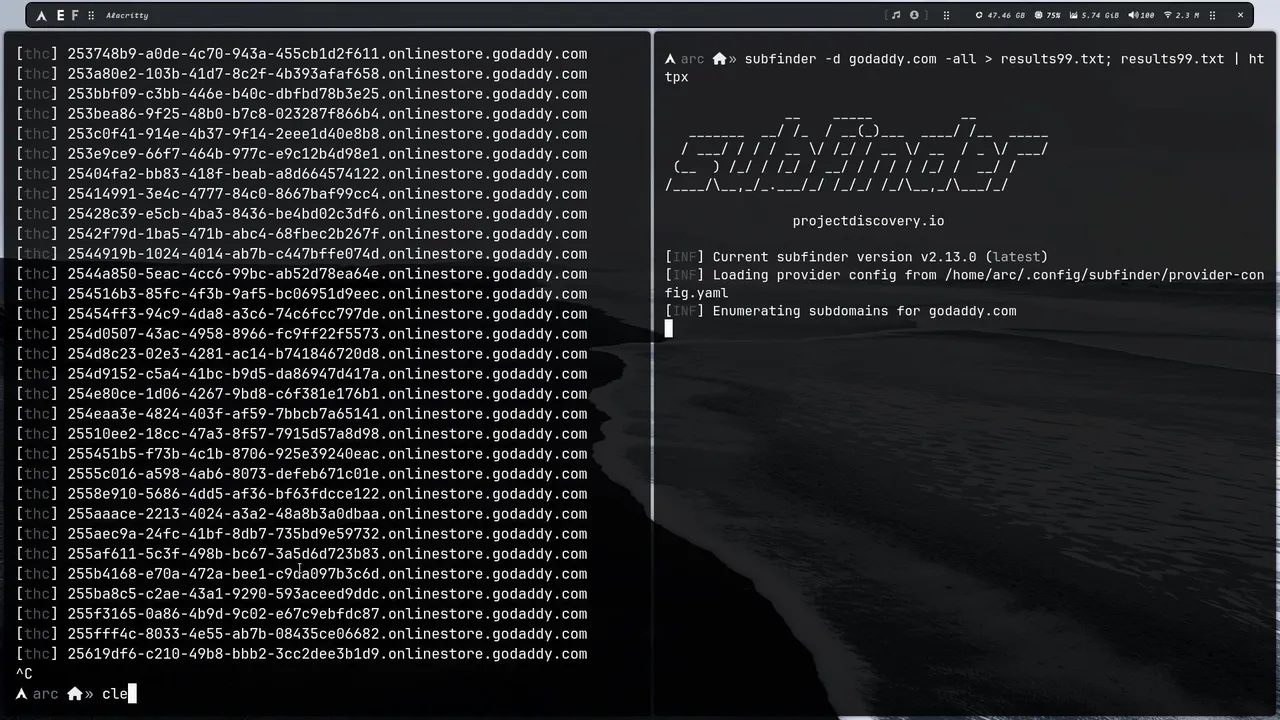Click subdomain starting with 255451b5-f73b

point(327,454)
